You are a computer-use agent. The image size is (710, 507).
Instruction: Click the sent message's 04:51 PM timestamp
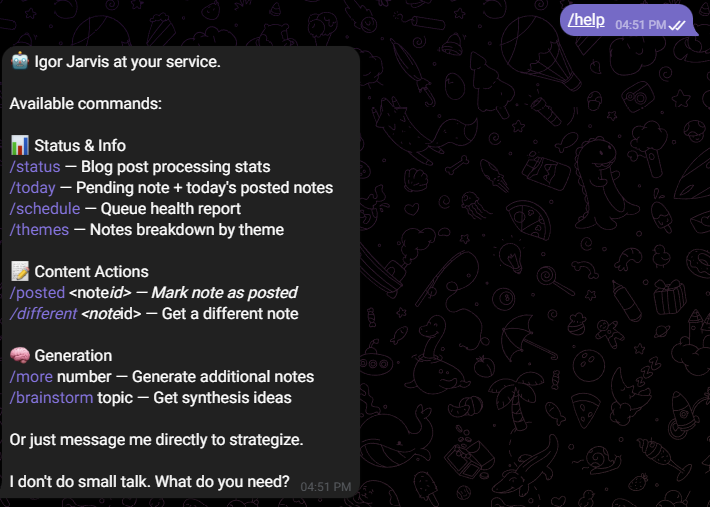point(641,23)
